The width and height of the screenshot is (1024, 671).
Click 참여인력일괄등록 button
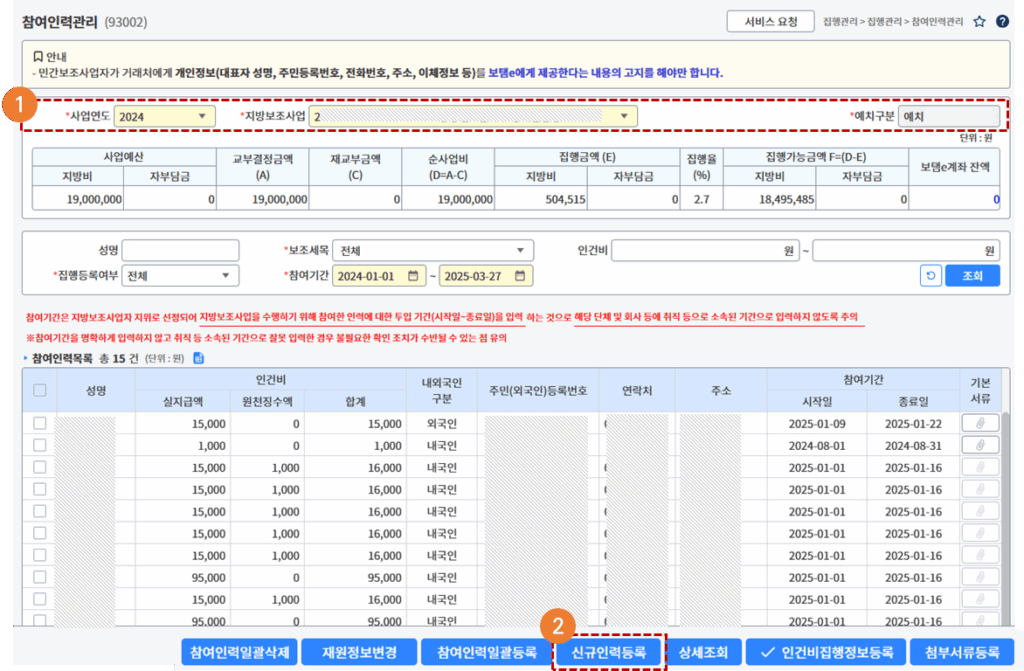click(x=487, y=652)
